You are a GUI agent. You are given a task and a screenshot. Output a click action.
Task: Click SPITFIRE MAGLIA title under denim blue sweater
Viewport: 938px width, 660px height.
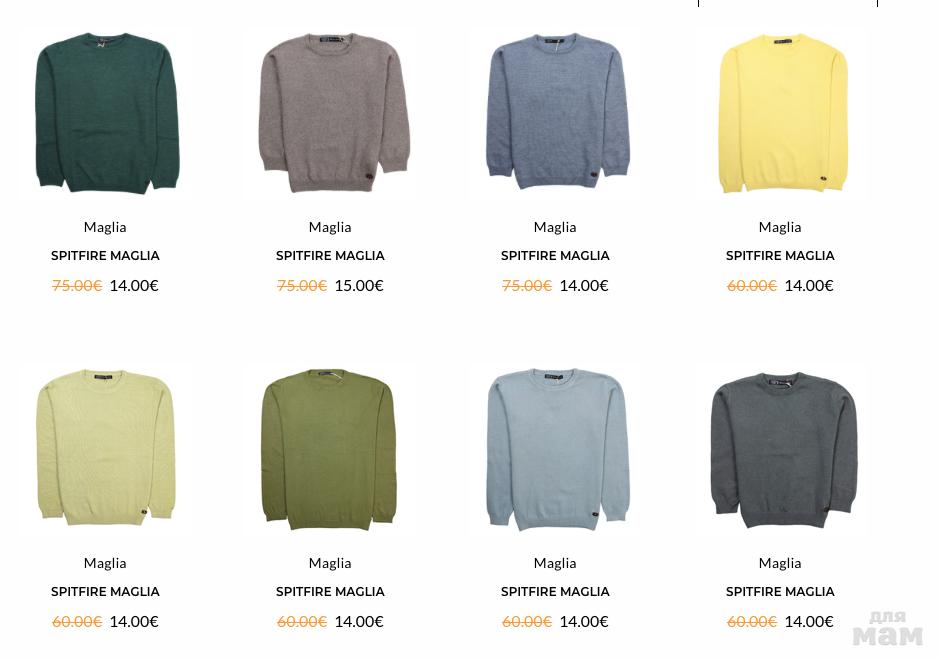pyautogui.click(x=555, y=256)
